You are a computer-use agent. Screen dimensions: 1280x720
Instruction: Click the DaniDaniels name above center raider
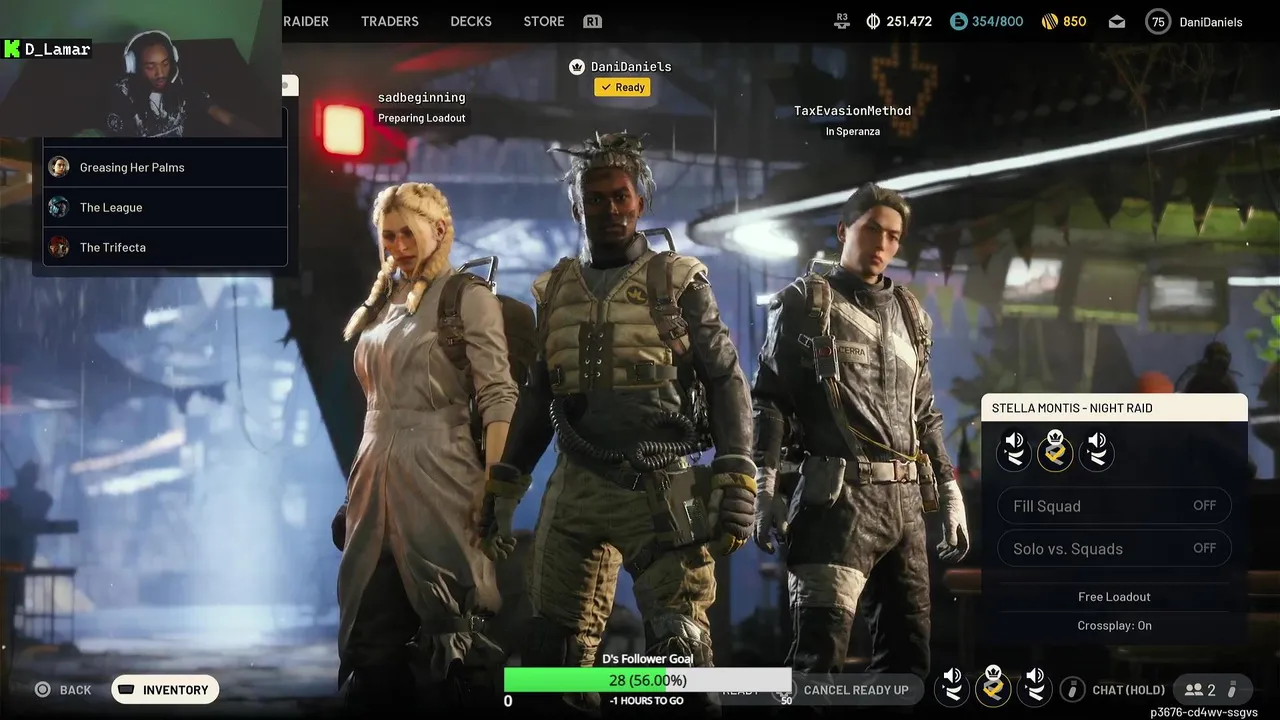[631, 66]
